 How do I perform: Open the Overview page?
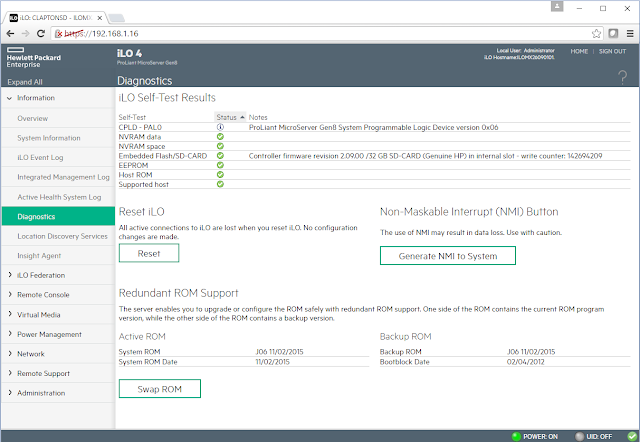point(33,118)
